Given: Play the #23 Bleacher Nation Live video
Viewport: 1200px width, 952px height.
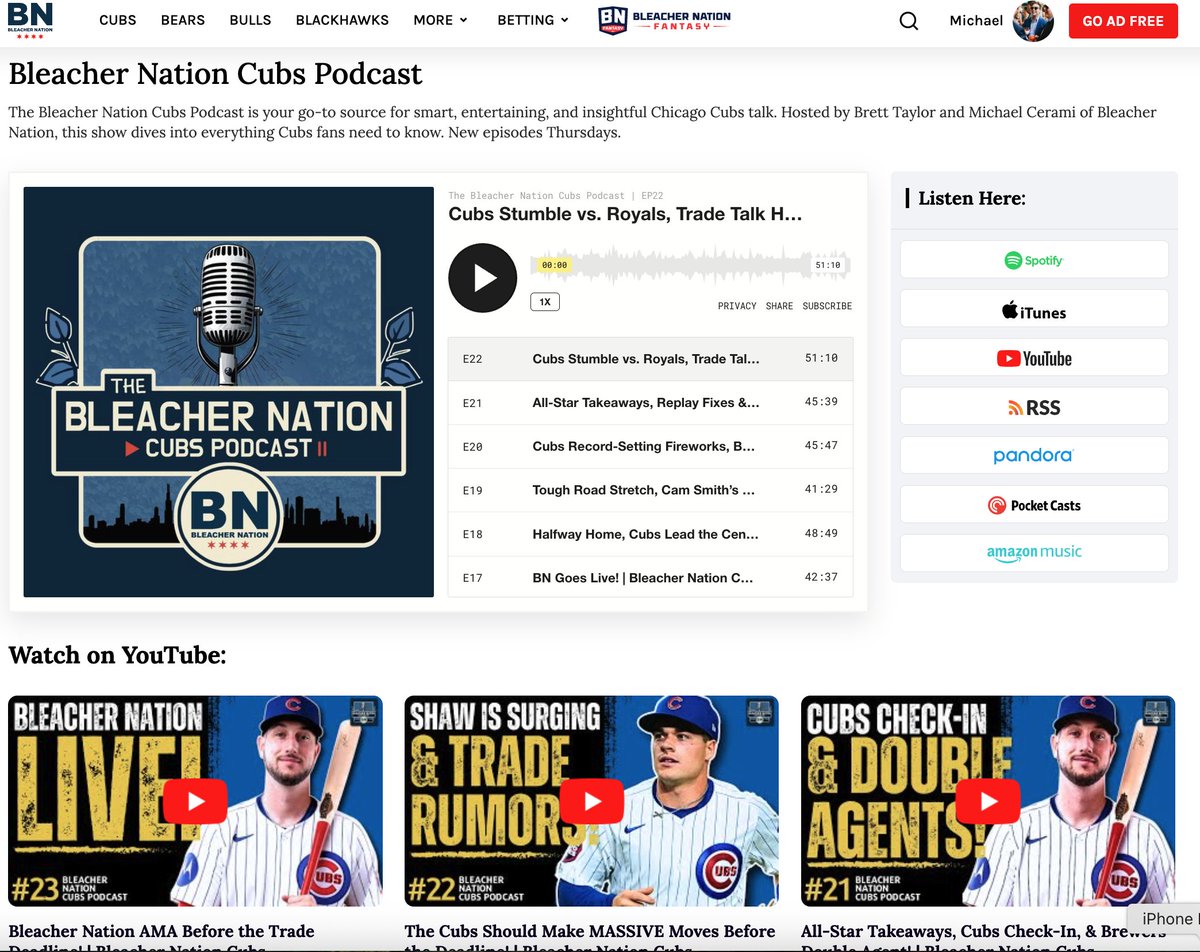Looking at the screenshot, I should [x=195, y=801].
